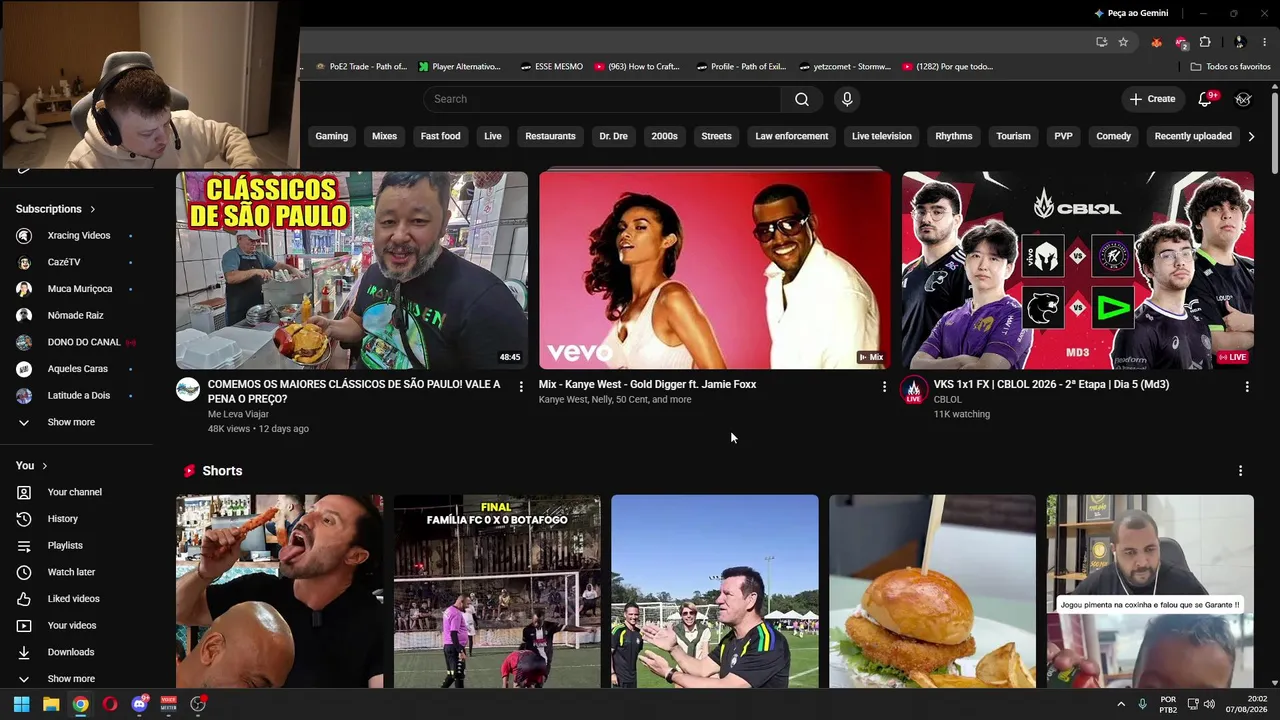Select the Restaurants category chip
Screen dimensions: 1280x720
[x=551, y=136]
